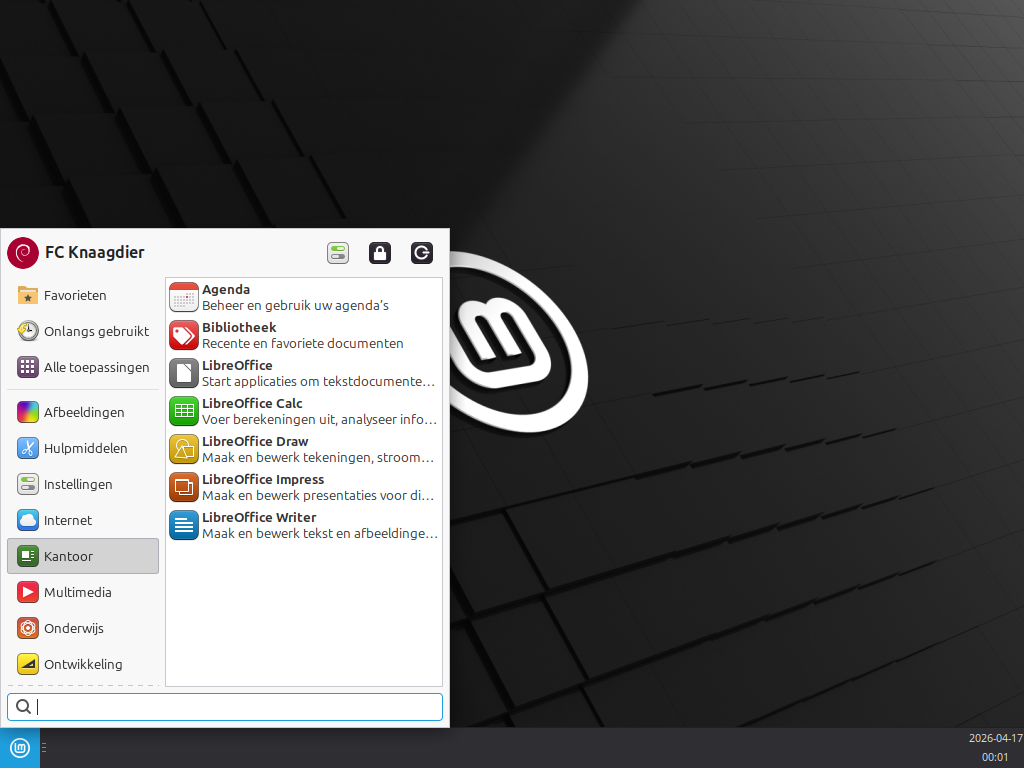
Task: Open the Instellingen category label
Action: 78,484
